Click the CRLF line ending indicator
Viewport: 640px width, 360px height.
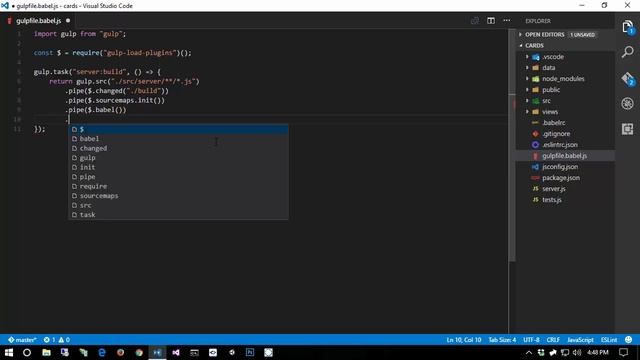(x=553, y=340)
